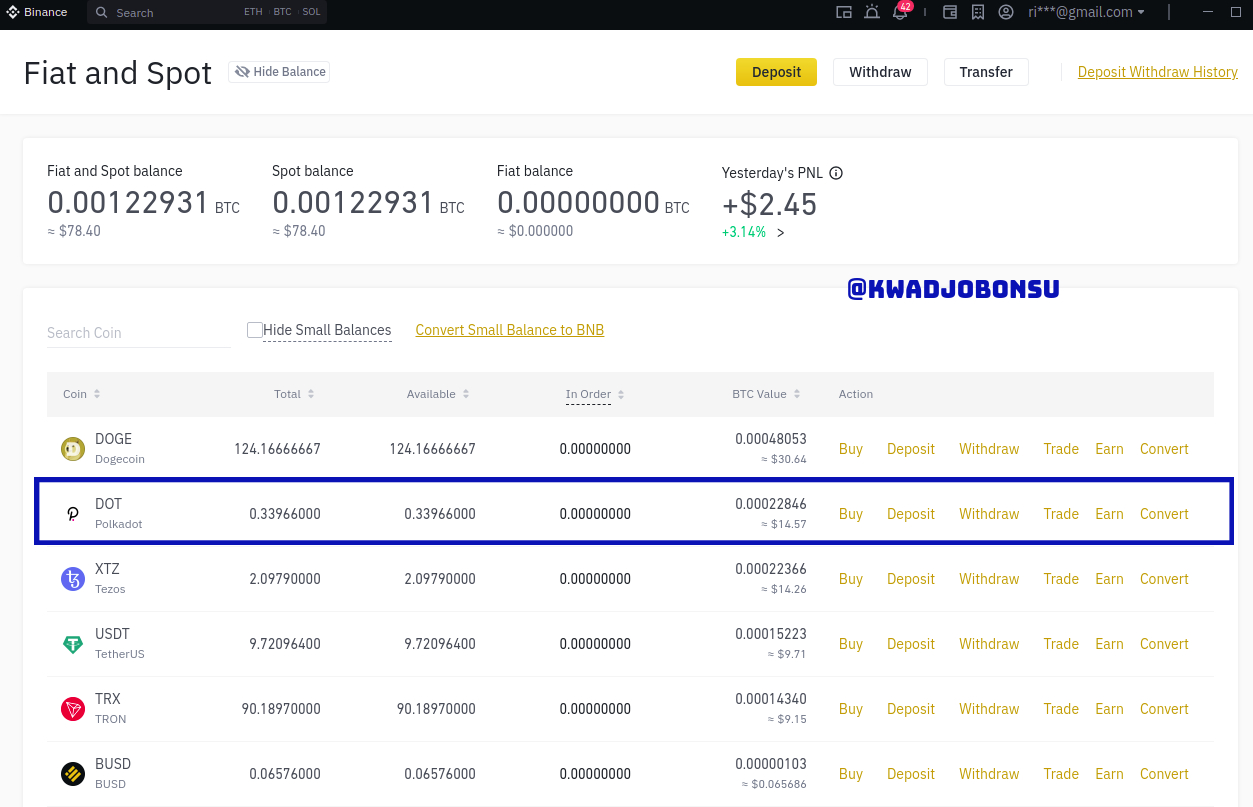Click Deposit in the TRX row
This screenshot has width=1253, height=807.
pyautogui.click(x=911, y=709)
